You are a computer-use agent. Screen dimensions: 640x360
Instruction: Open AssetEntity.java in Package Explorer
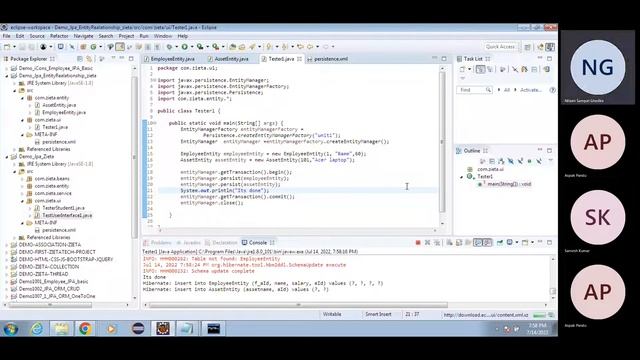pos(59,105)
